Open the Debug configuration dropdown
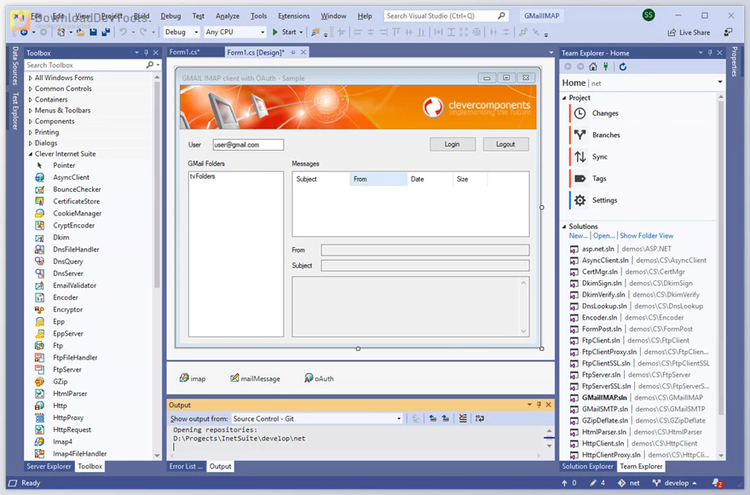The width and height of the screenshot is (750, 495). coord(181,32)
